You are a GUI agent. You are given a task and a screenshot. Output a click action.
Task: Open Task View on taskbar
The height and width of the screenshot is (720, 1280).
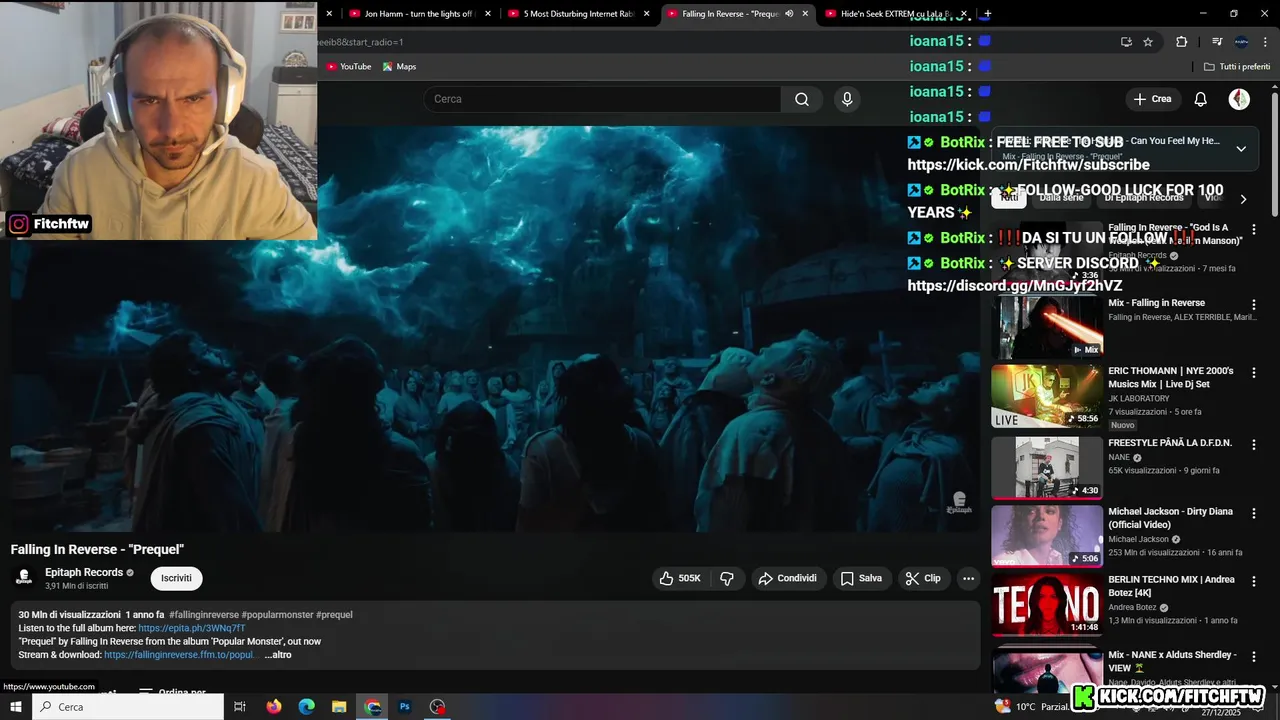(240, 706)
